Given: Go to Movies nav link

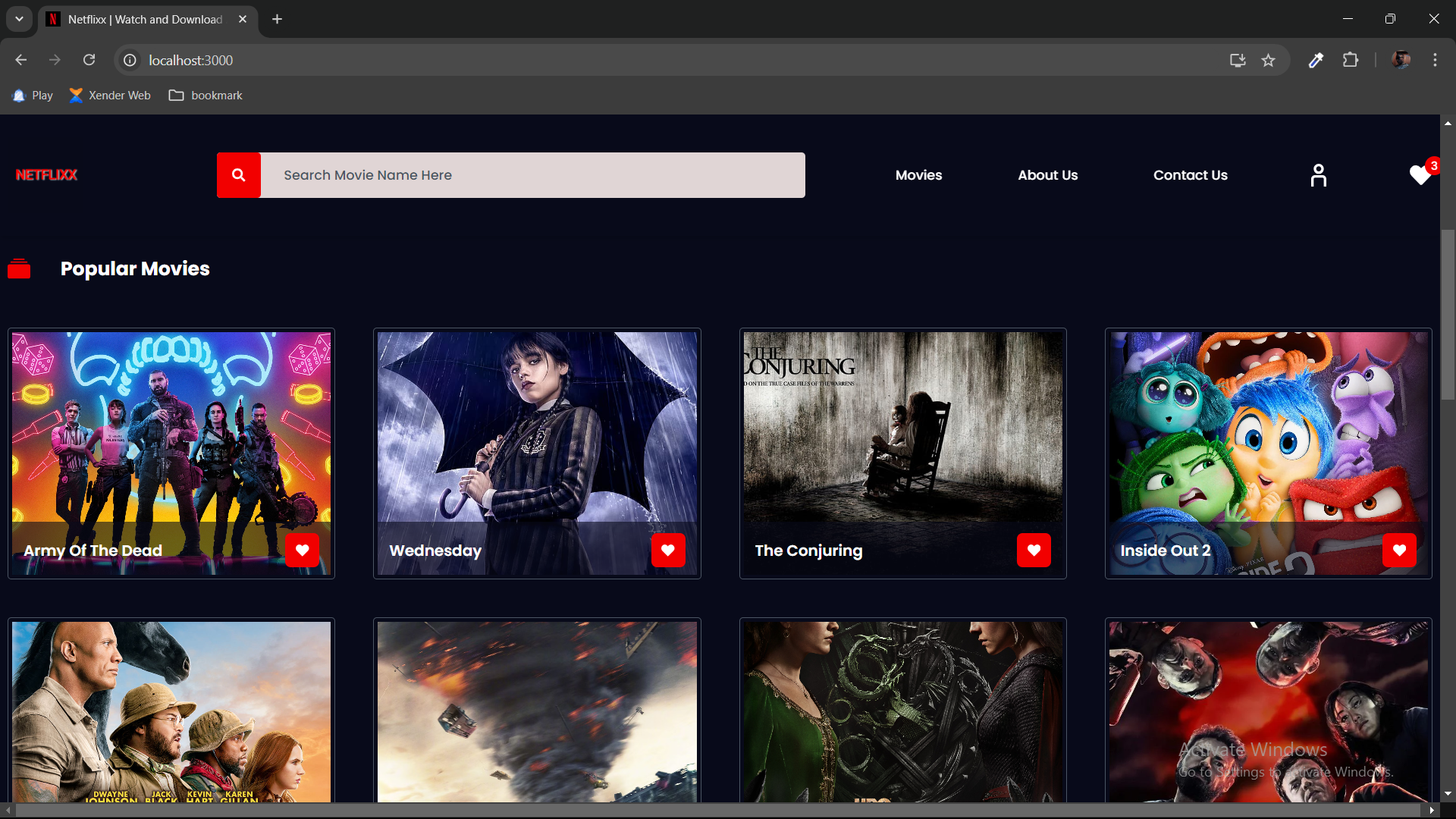Looking at the screenshot, I should tap(918, 175).
